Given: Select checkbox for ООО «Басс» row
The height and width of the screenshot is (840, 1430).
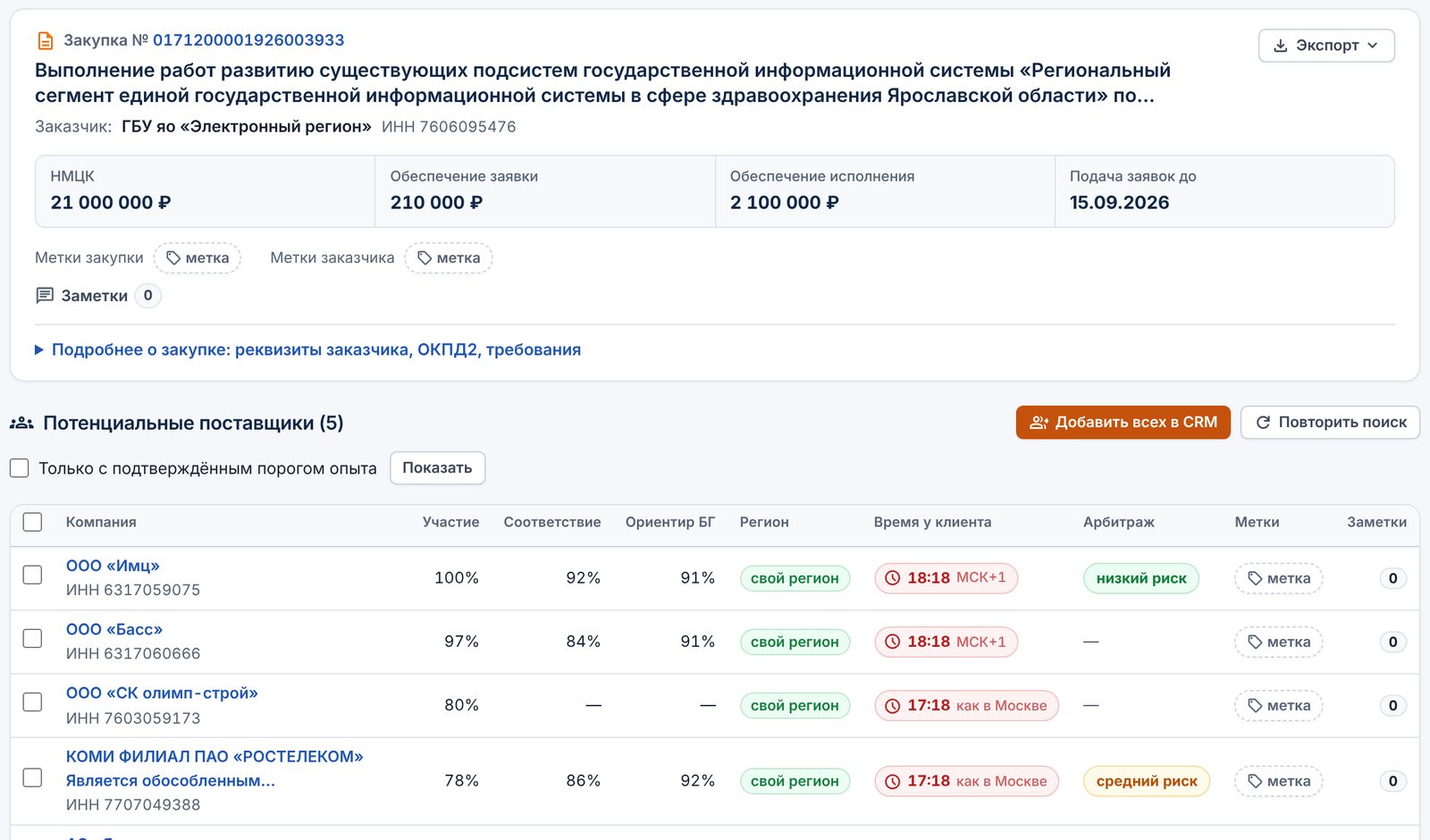Looking at the screenshot, I should coord(32,638).
